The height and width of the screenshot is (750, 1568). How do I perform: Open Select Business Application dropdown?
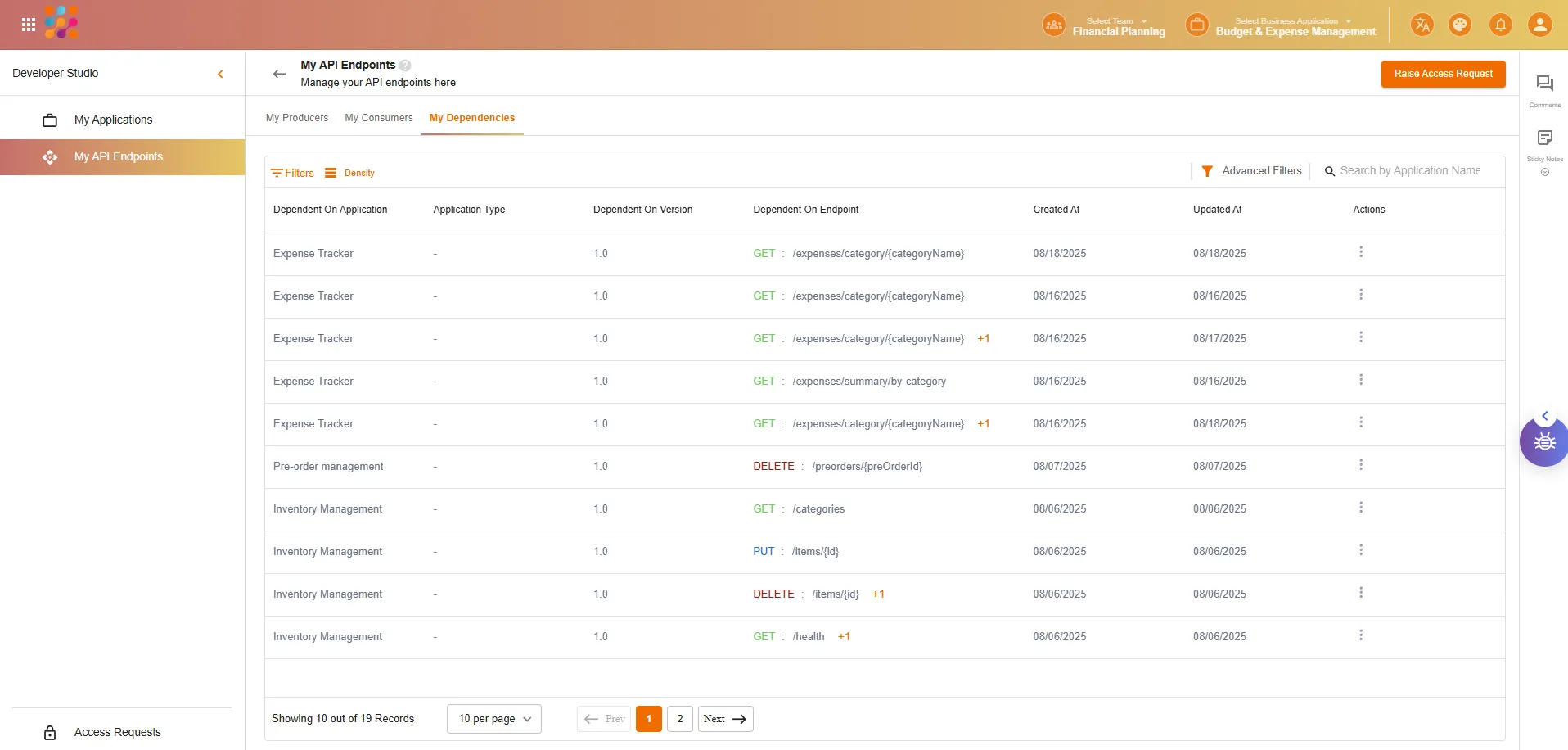1295,25
